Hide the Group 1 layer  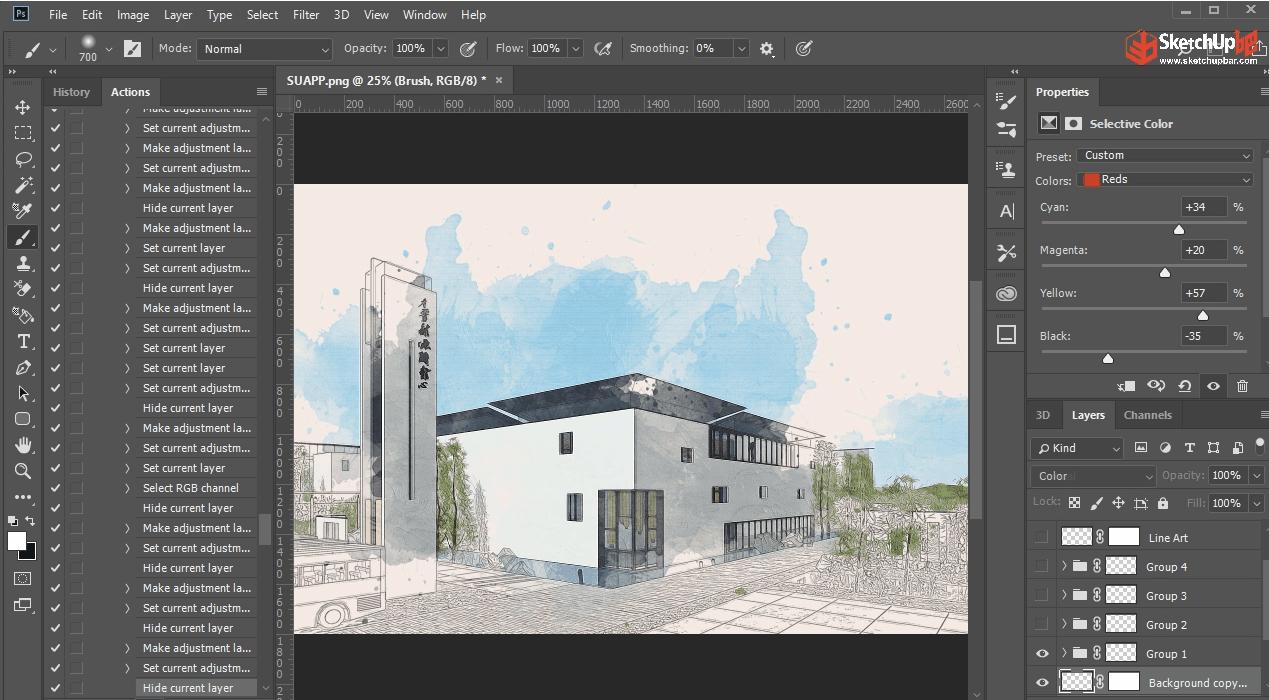pyautogui.click(x=1042, y=653)
